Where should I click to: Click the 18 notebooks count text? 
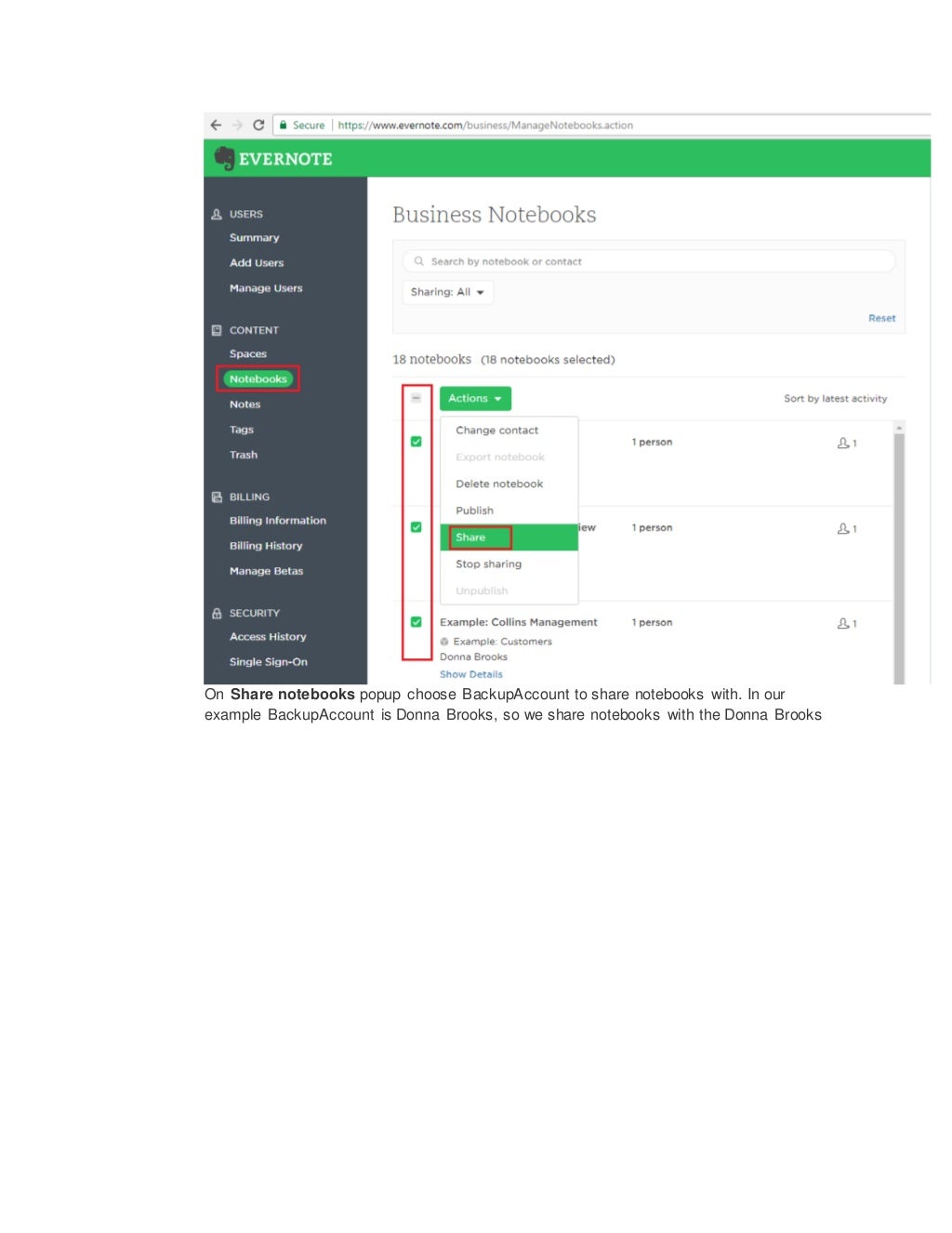click(x=431, y=359)
